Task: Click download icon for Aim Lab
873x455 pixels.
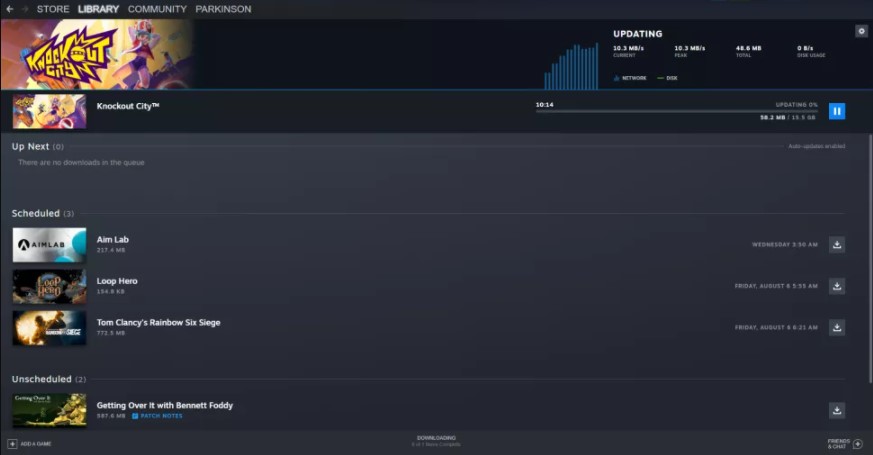Action: [x=837, y=245]
